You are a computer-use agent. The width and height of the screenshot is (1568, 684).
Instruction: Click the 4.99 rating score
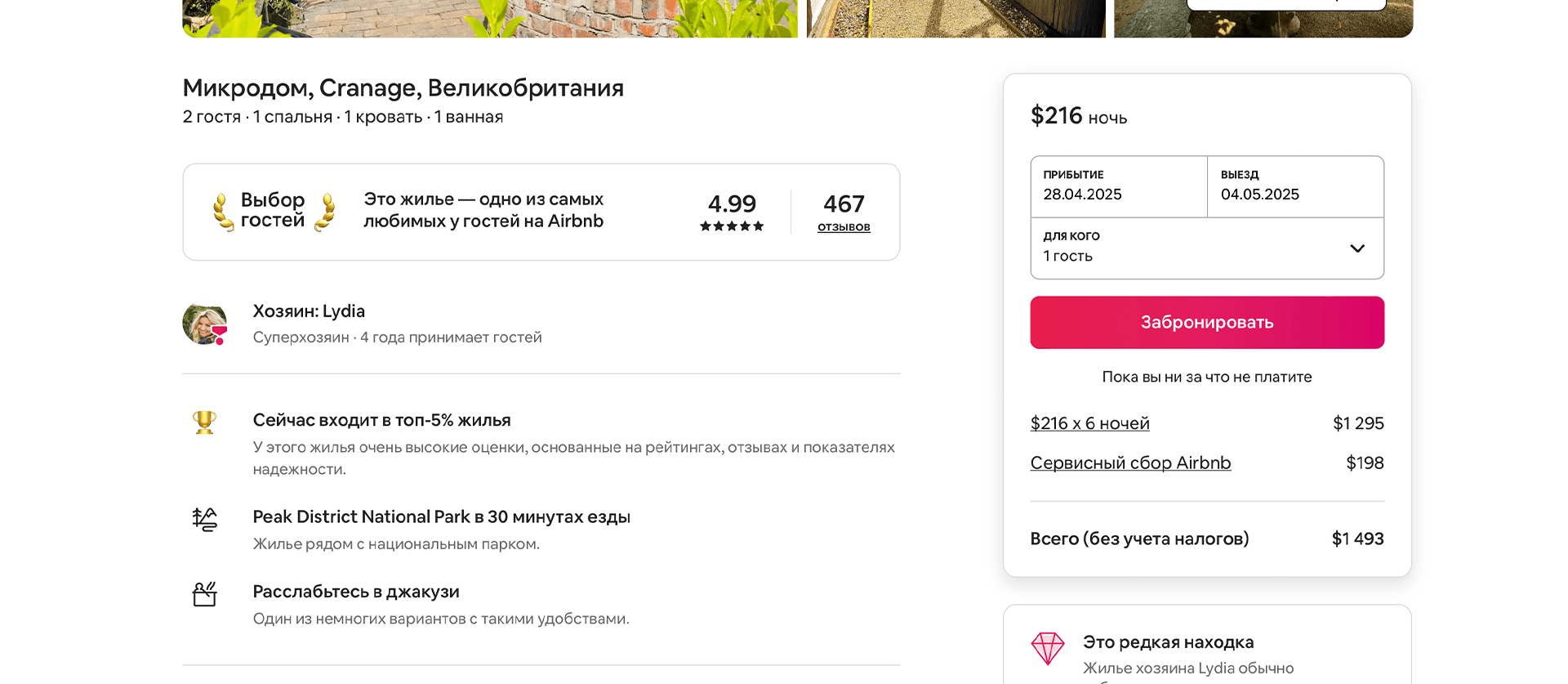point(732,203)
